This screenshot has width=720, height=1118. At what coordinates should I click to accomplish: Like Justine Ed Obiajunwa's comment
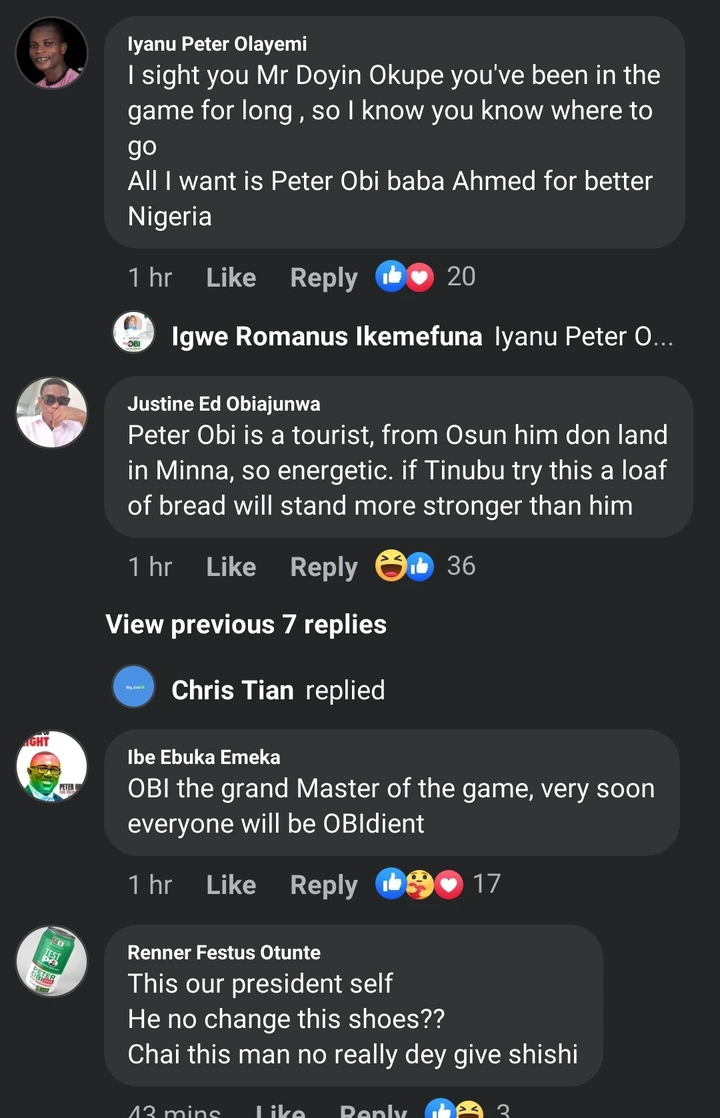[x=231, y=567]
